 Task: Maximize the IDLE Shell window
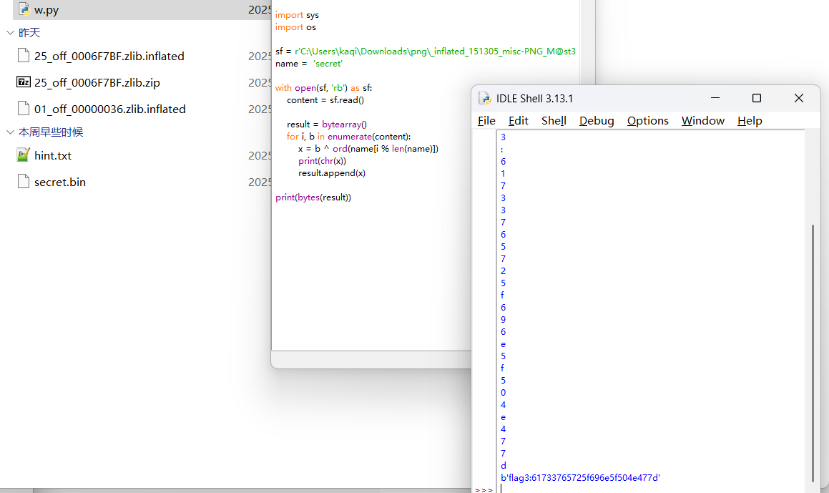coord(756,98)
